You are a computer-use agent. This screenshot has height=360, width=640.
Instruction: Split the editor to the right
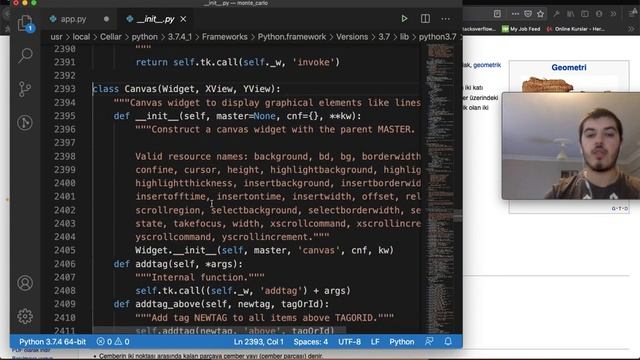pyautogui.click(x=425, y=19)
